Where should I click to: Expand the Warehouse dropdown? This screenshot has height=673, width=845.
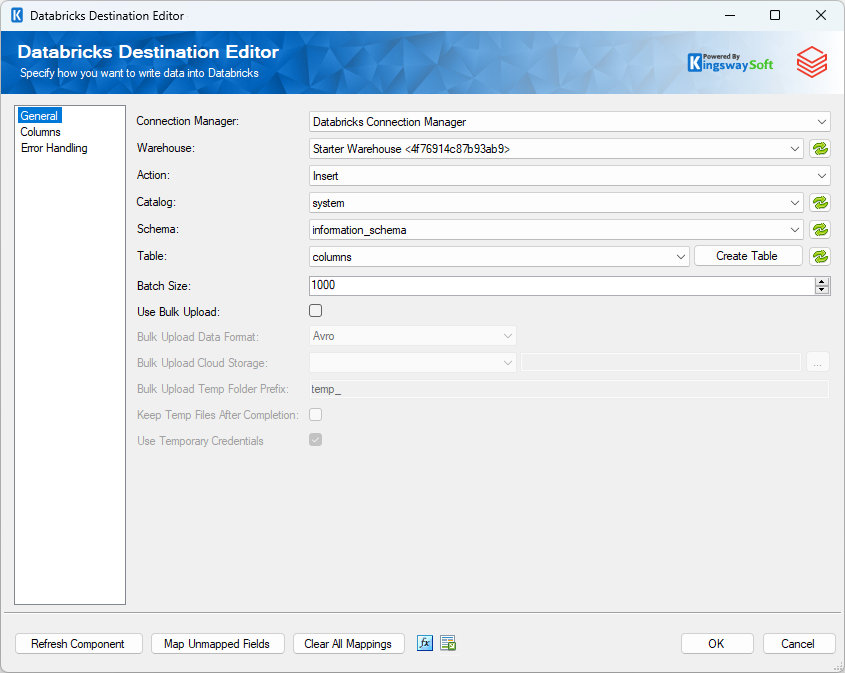556,149
